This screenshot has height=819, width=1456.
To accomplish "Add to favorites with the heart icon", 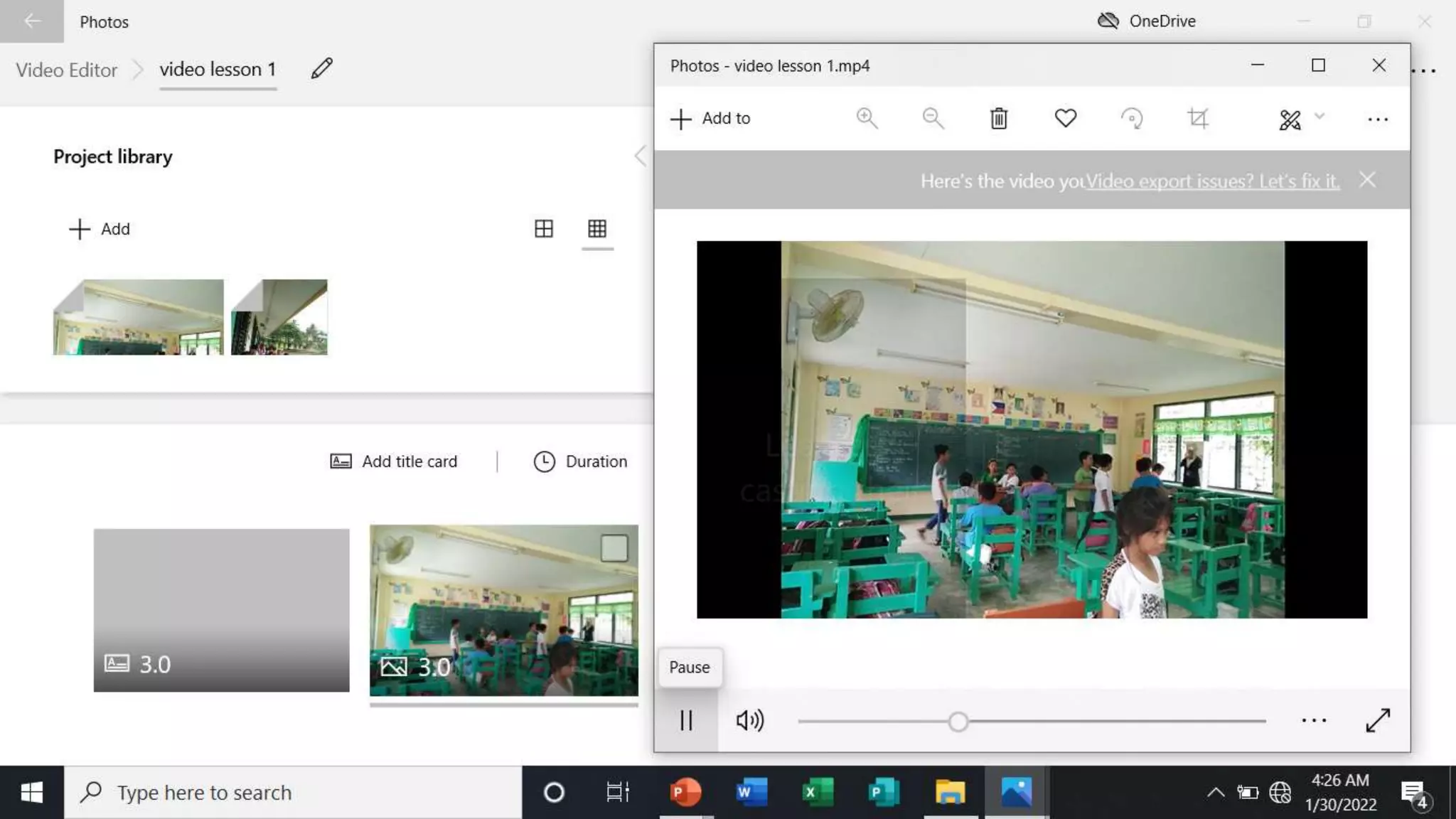I will pos(1065,118).
